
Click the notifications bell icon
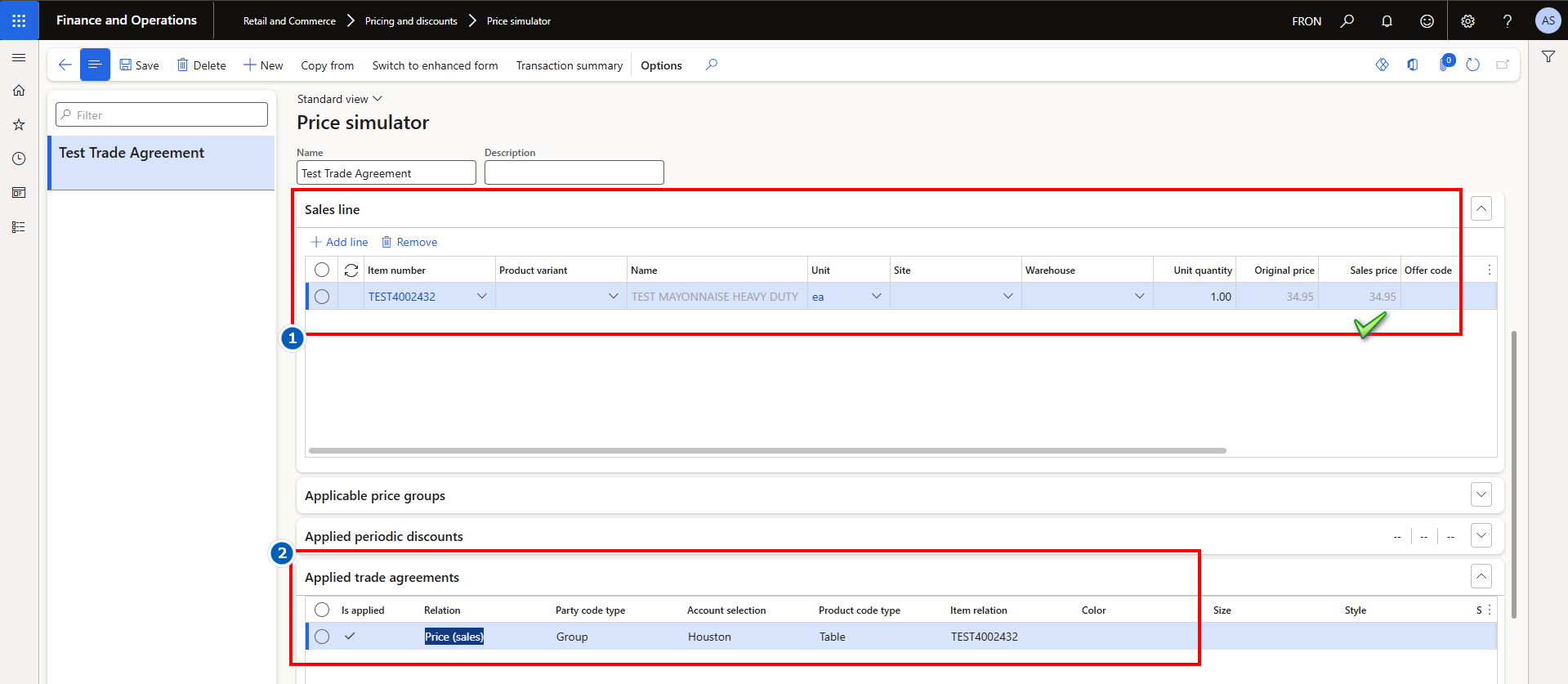tap(1387, 21)
